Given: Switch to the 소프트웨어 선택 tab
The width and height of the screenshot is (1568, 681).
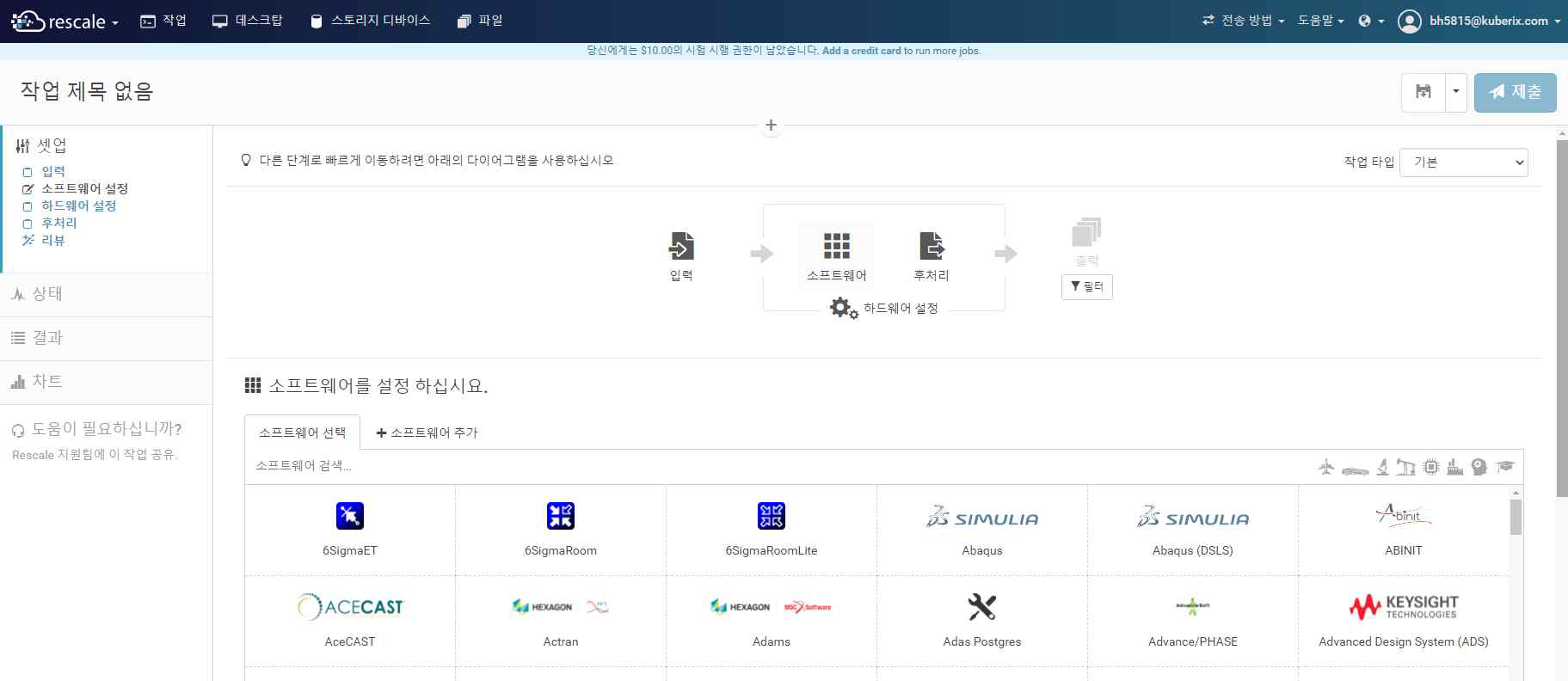Looking at the screenshot, I should [302, 433].
